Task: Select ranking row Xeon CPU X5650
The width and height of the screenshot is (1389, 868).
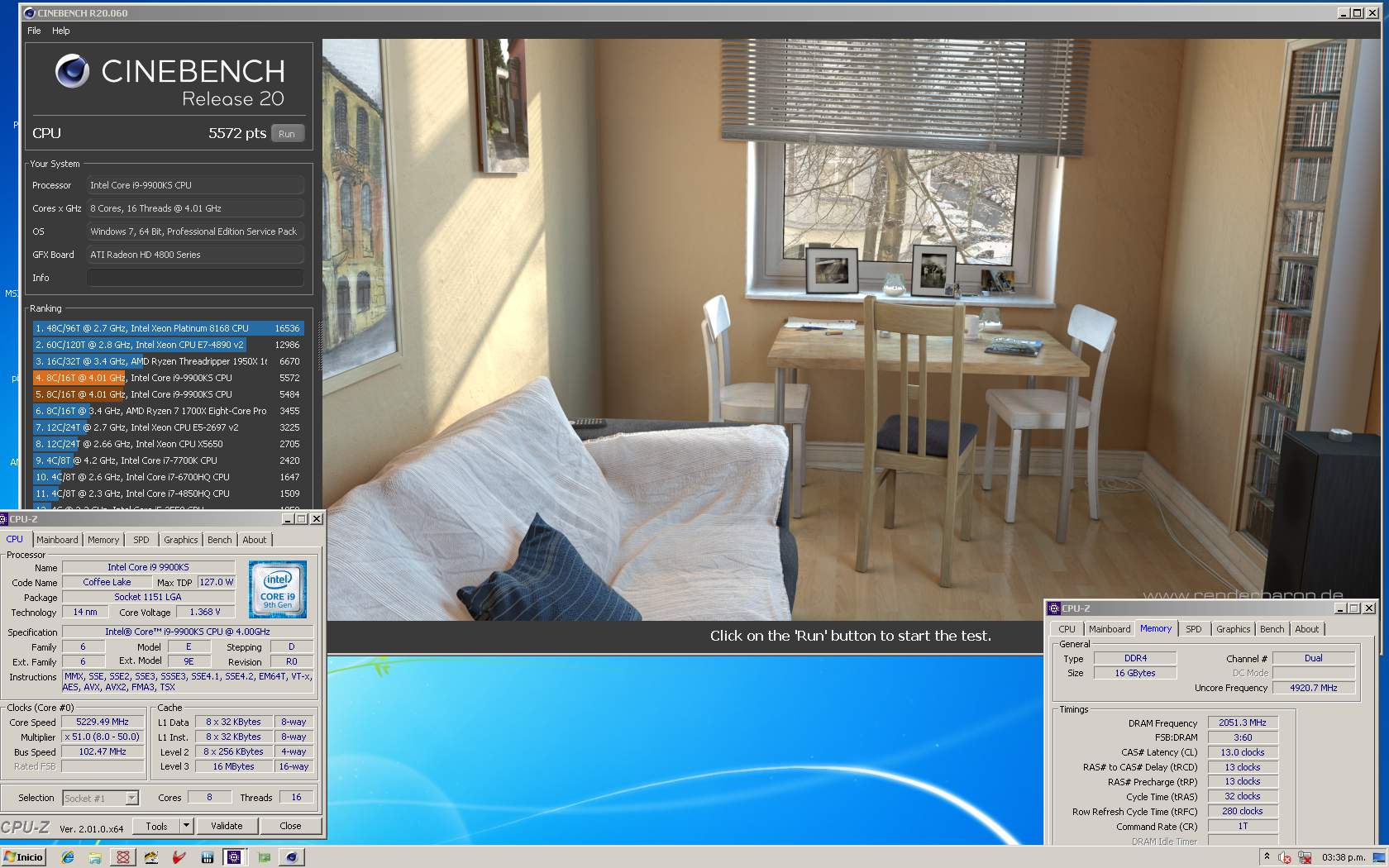Action: (168, 444)
